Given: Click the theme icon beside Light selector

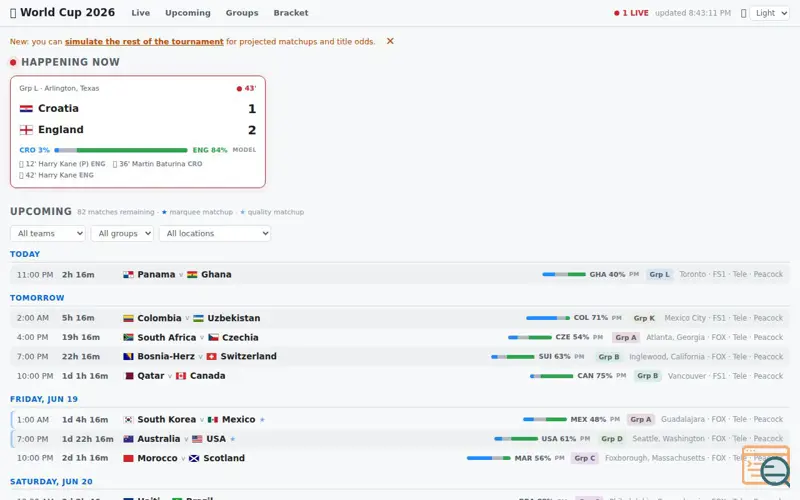Looking at the screenshot, I should click(743, 13).
